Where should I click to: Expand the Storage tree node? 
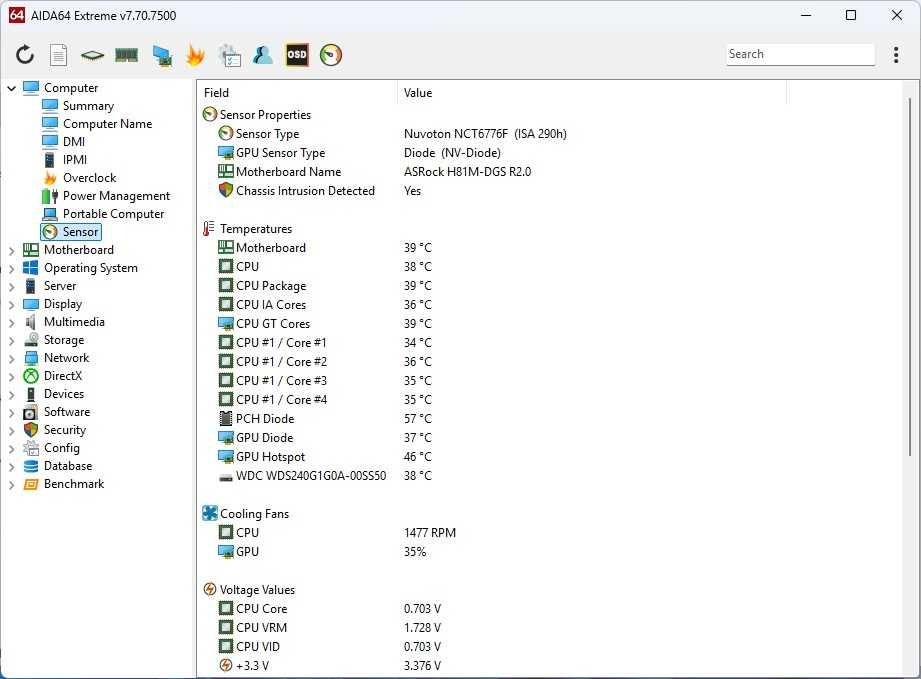pos(11,341)
